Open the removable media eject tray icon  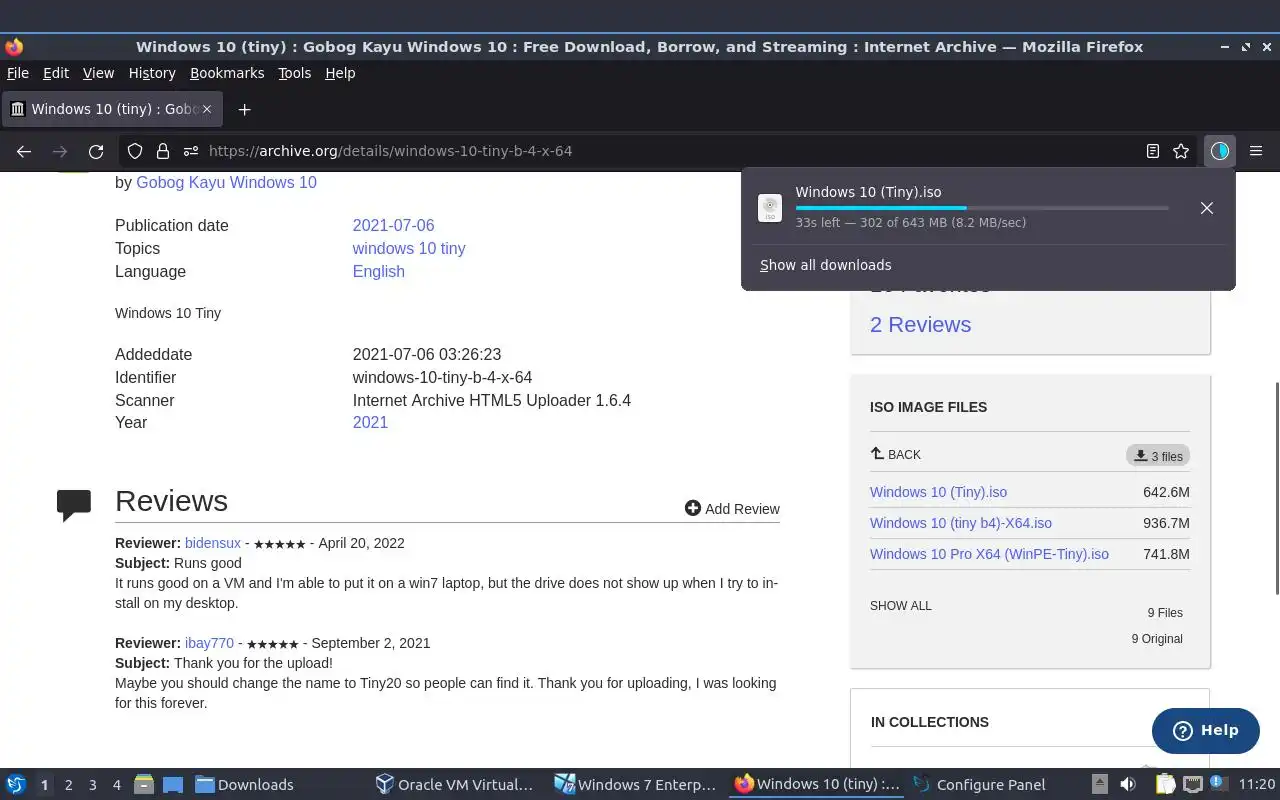(1099, 784)
